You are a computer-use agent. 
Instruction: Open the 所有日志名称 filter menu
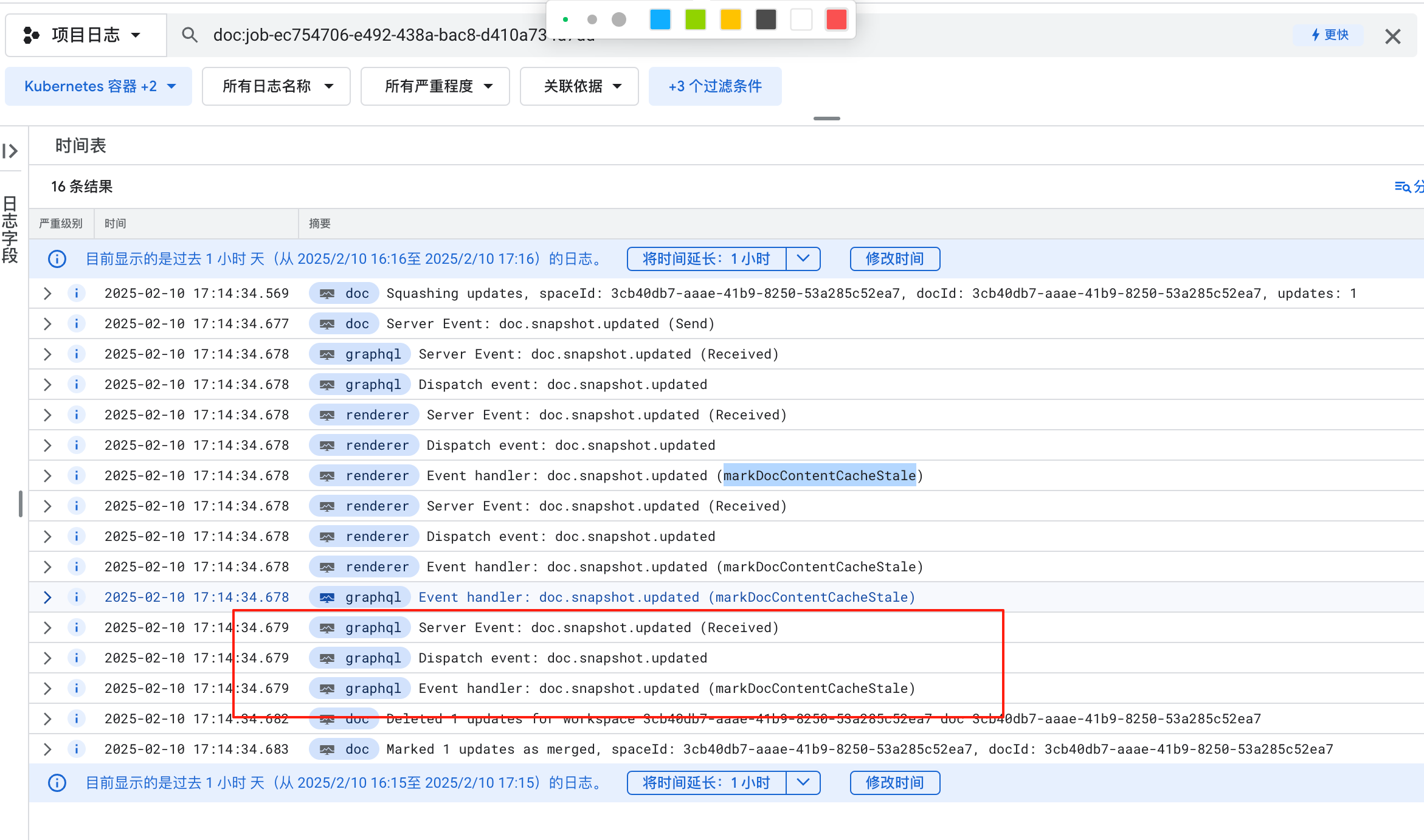pos(276,86)
